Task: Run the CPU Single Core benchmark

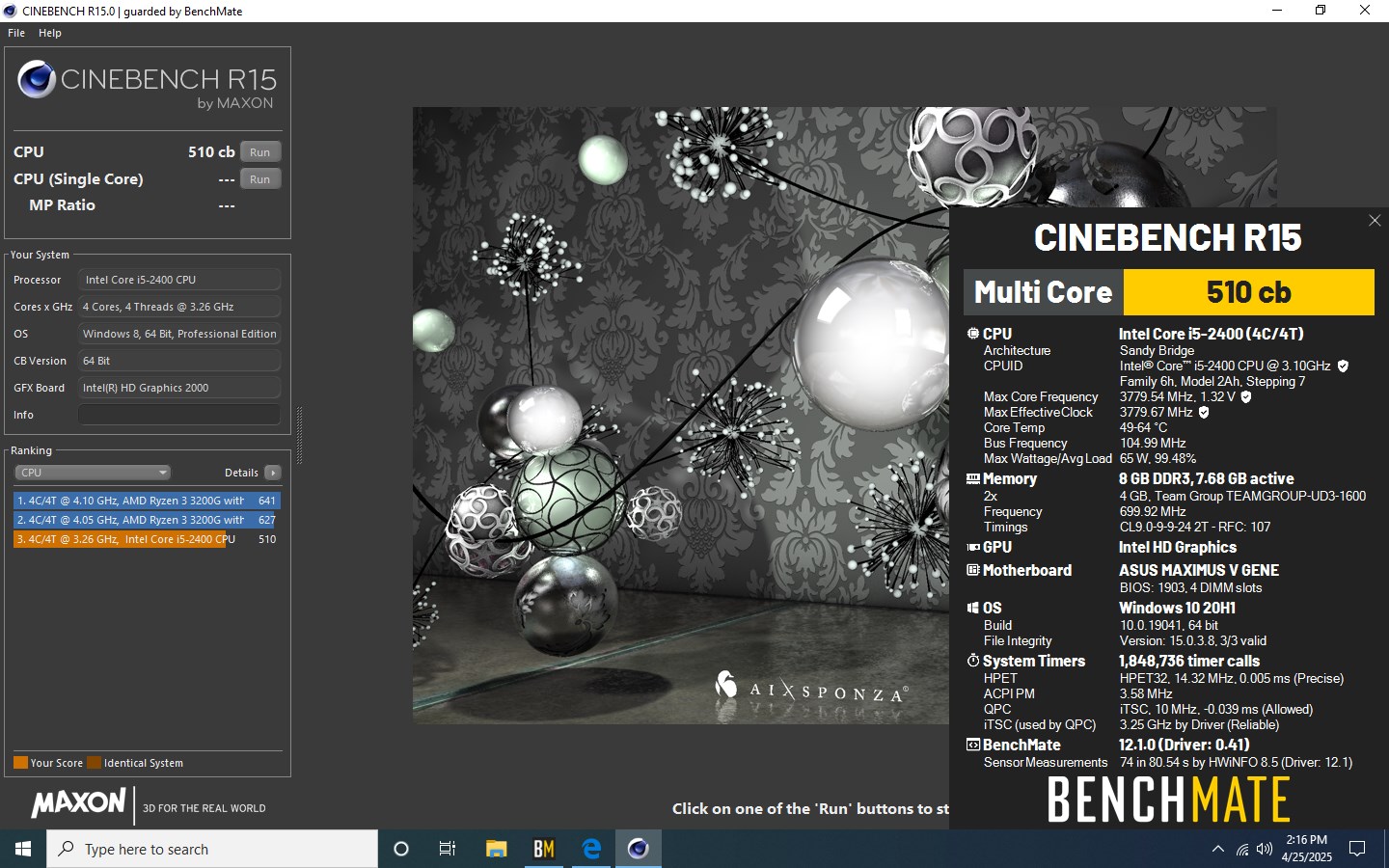Action: (260, 179)
